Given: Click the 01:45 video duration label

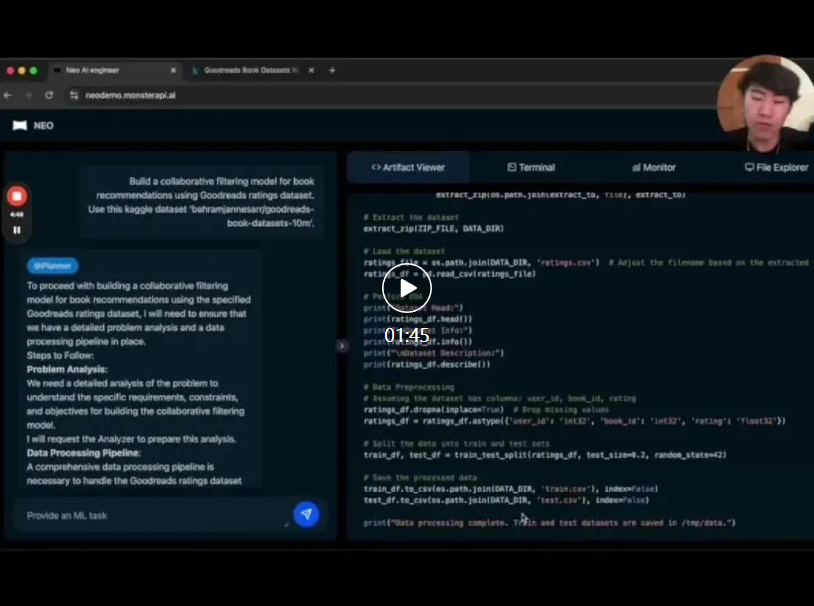Looking at the screenshot, I should (x=407, y=335).
